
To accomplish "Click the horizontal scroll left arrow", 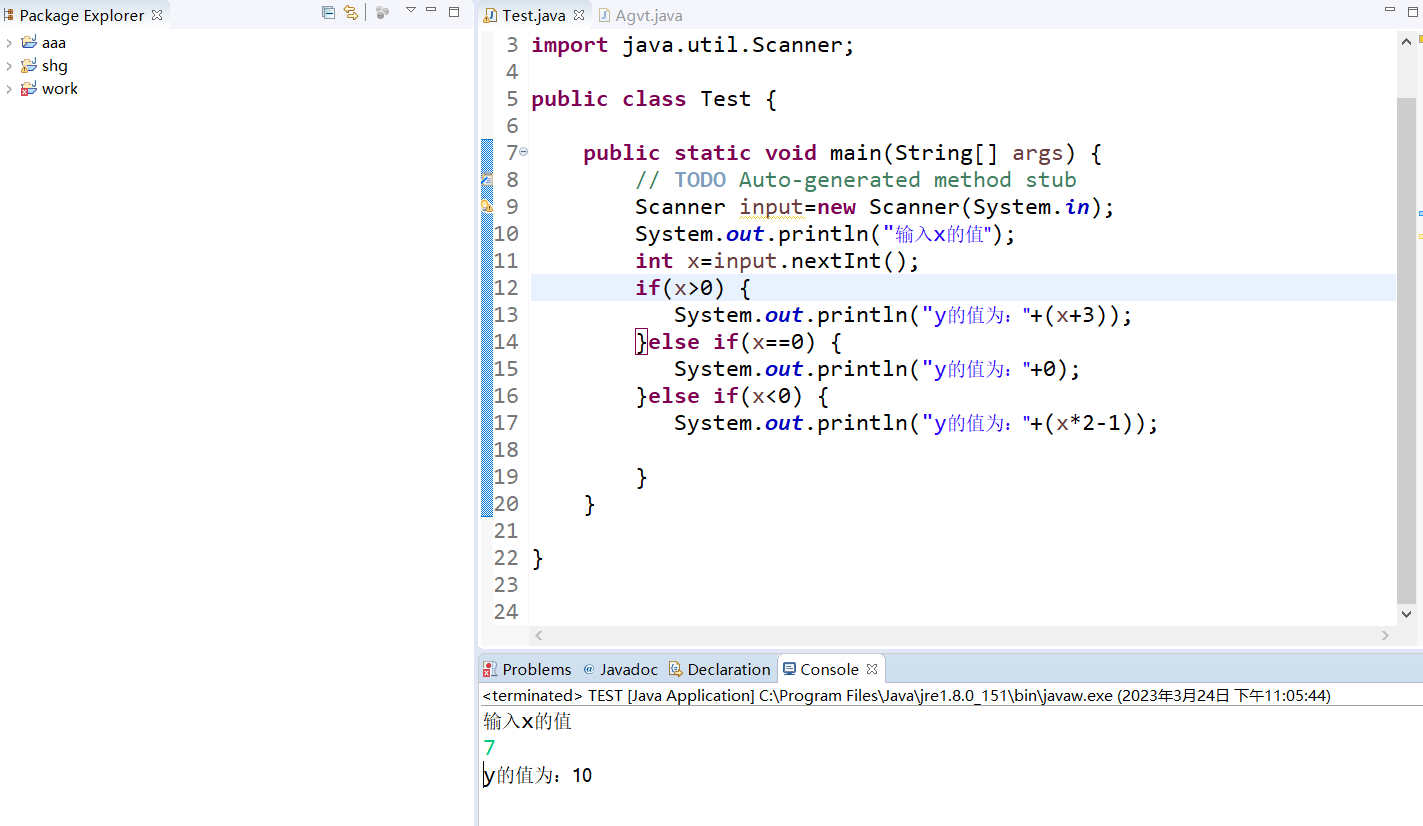I will tap(538, 635).
